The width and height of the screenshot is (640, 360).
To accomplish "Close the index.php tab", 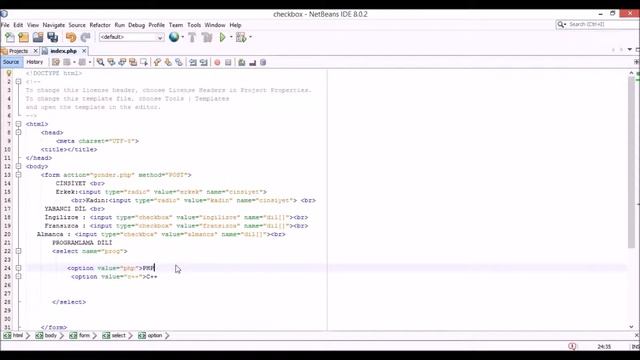I will tap(84, 51).
